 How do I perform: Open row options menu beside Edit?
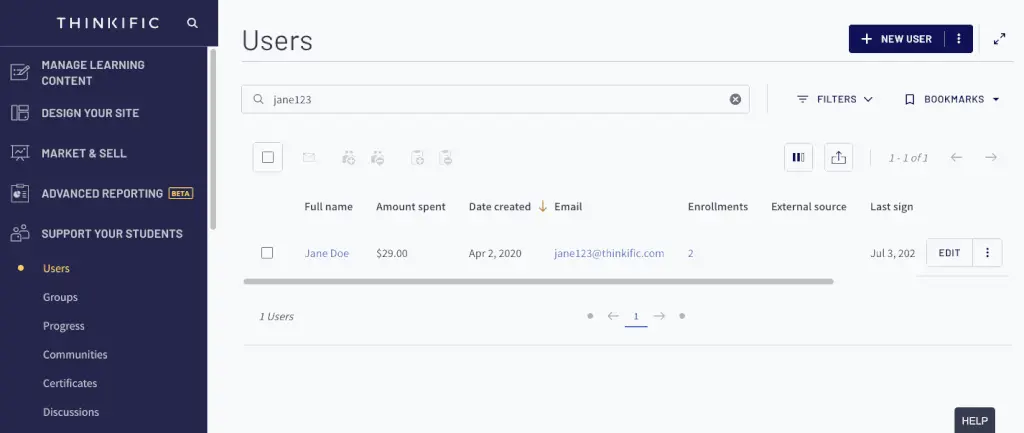(x=987, y=253)
